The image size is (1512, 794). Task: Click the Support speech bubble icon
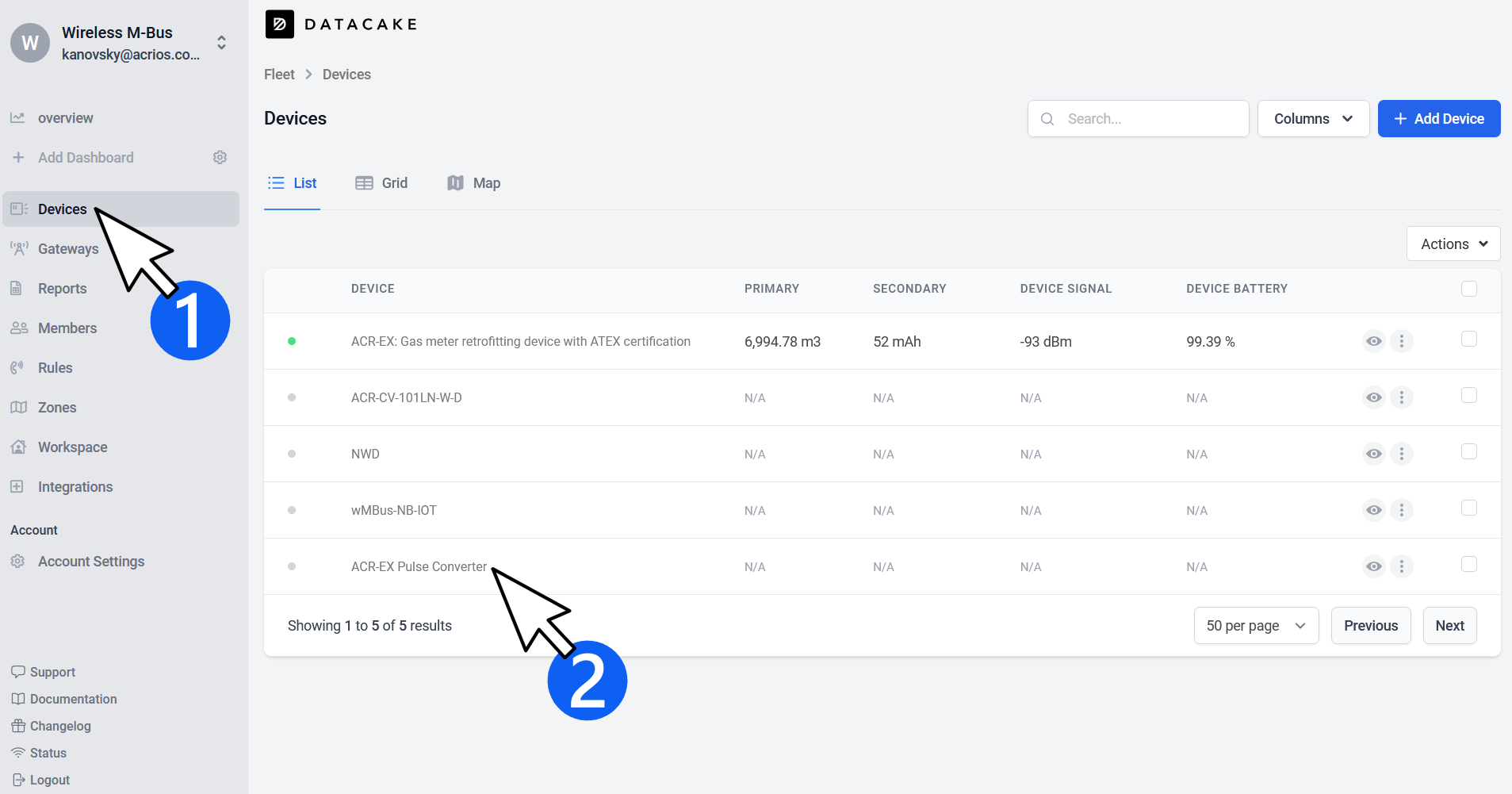[x=18, y=672]
